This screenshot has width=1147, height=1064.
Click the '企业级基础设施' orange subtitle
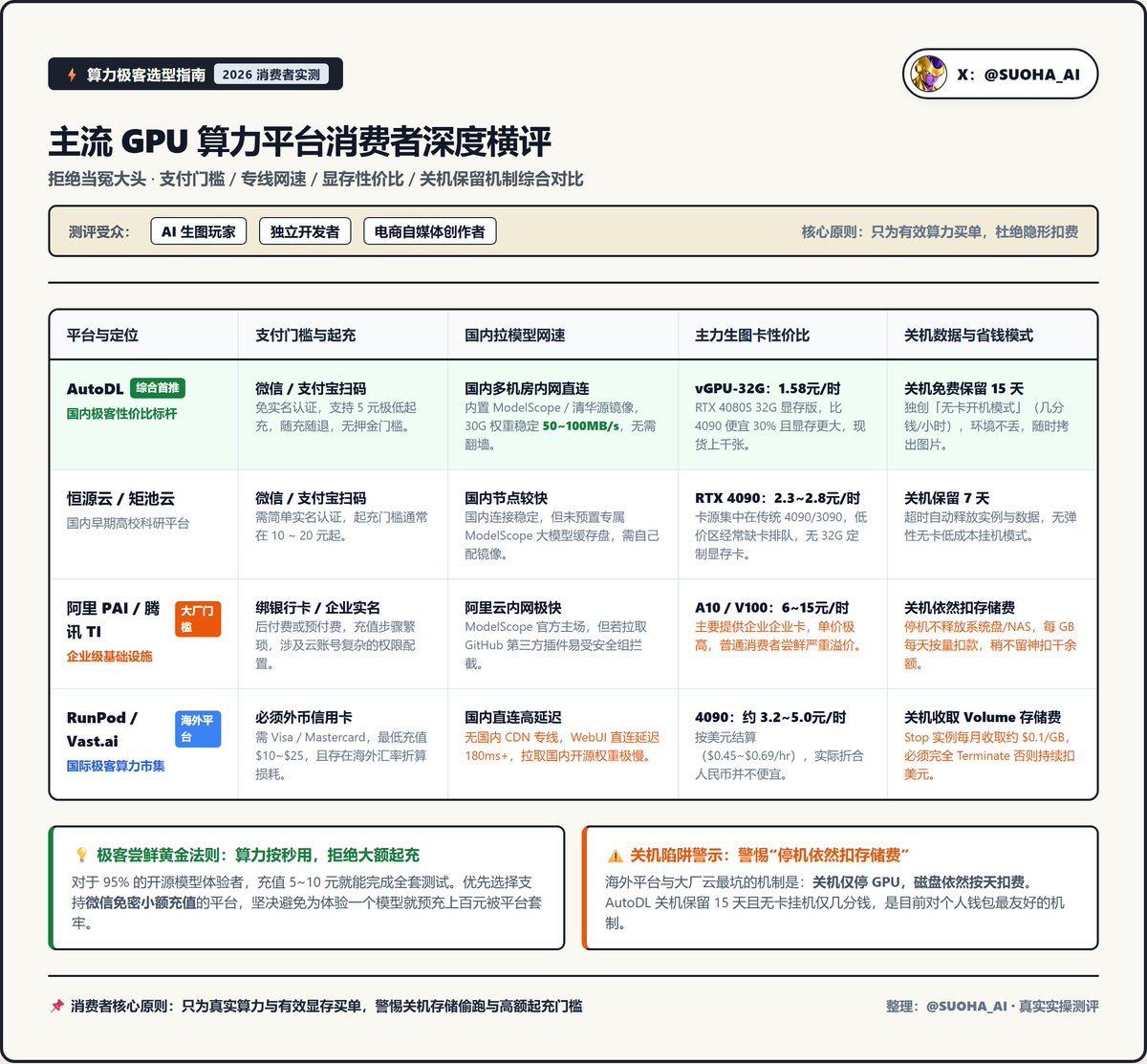tap(109, 657)
